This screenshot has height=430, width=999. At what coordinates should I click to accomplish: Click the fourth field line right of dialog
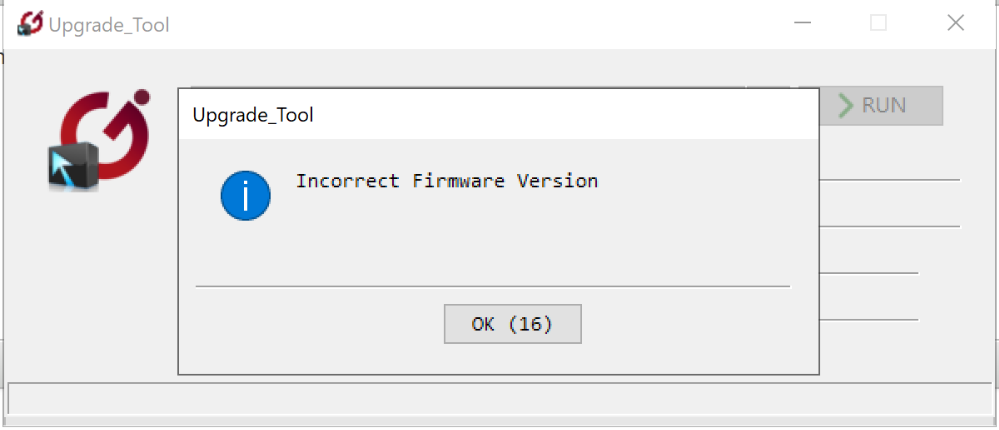pyautogui.click(x=869, y=320)
